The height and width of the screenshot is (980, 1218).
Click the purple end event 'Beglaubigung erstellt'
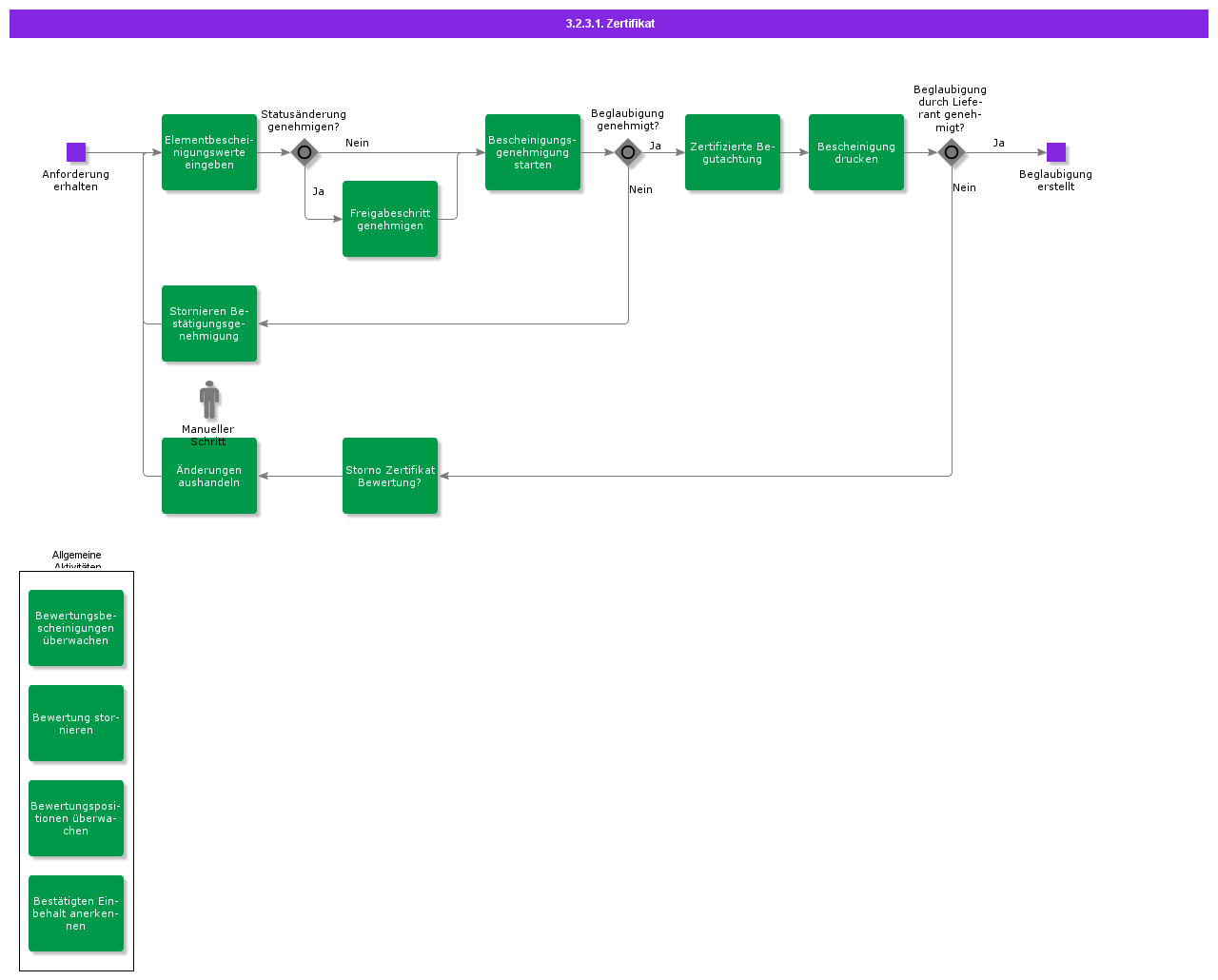1055,152
